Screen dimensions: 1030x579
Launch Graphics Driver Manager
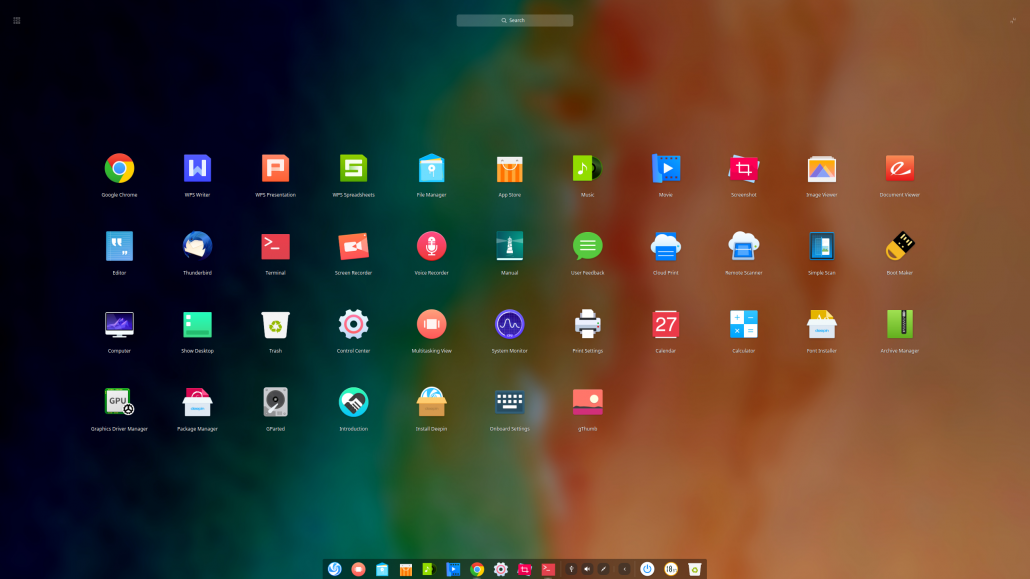click(x=119, y=402)
